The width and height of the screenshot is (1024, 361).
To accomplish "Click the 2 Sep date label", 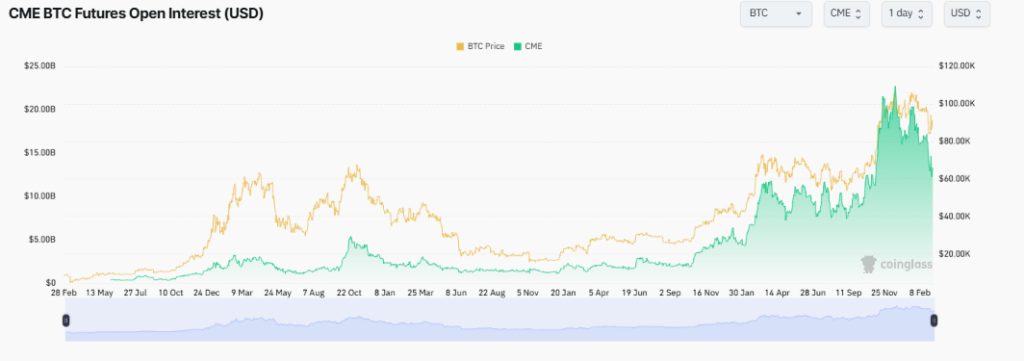I will 669,293.
